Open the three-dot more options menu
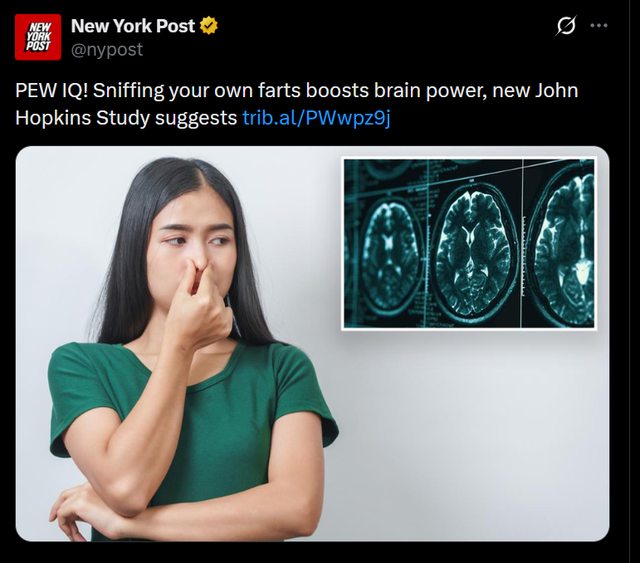This screenshot has width=640, height=563. (599, 25)
